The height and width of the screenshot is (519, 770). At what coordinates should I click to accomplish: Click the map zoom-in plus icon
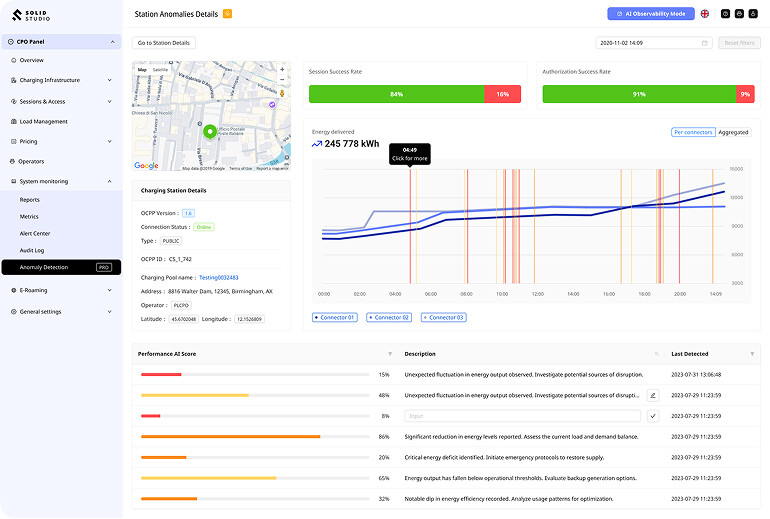click(x=282, y=70)
